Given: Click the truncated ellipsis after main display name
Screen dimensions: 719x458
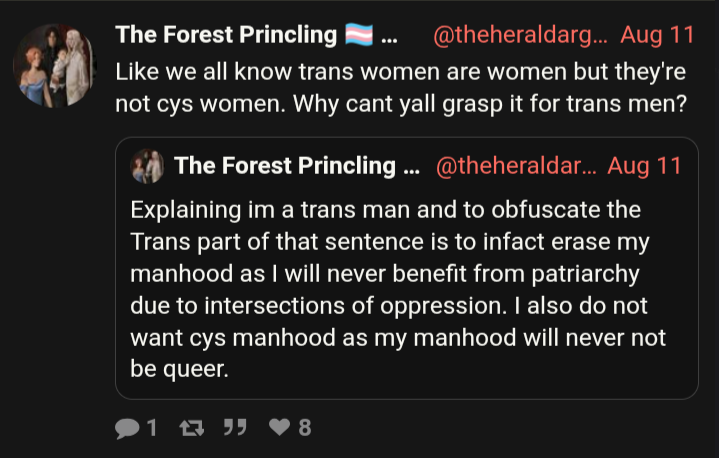Looking at the screenshot, I should click(x=389, y=39).
